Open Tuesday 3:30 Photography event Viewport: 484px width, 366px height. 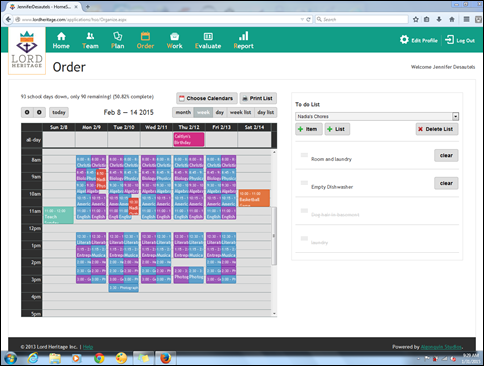[124, 288]
